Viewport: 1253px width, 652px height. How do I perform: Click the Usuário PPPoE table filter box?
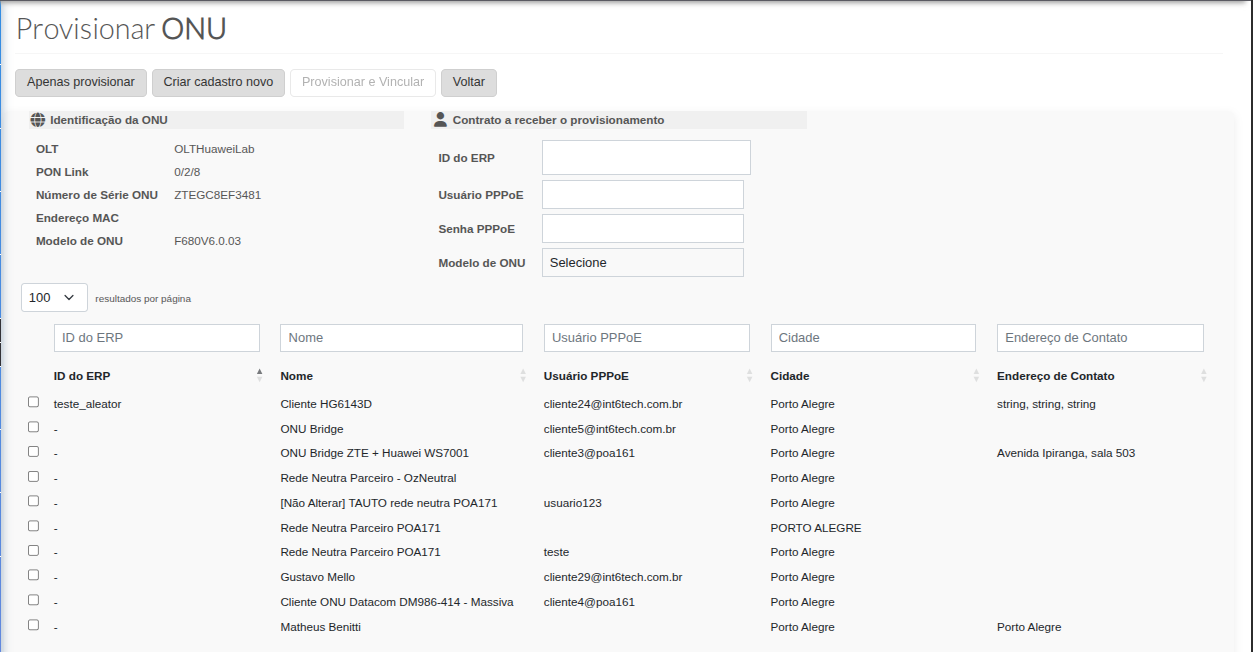[647, 338]
